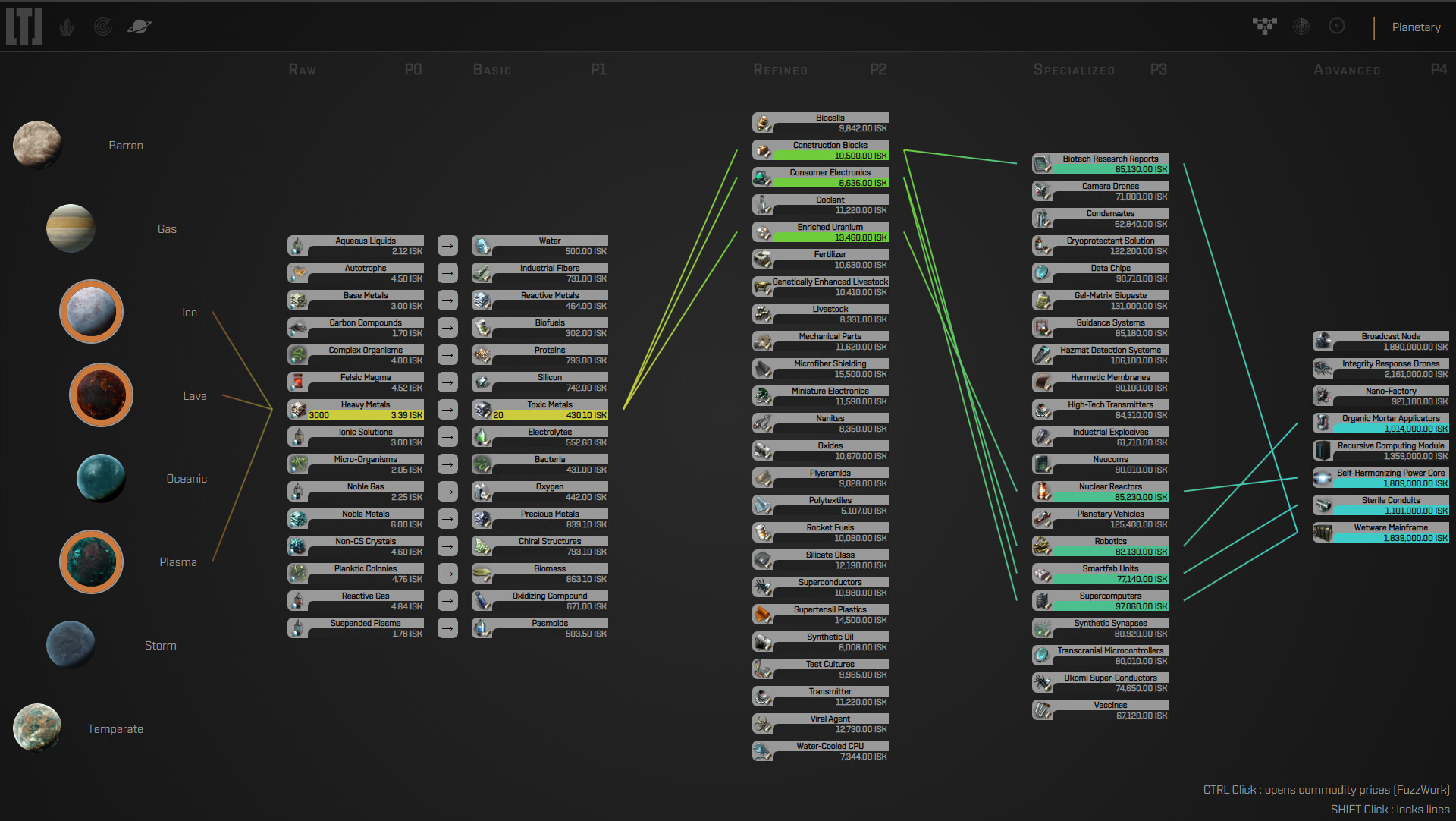Click the circle-dot icon near Planetary
The height and width of the screenshot is (821, 1456).
click(1337, 27)
